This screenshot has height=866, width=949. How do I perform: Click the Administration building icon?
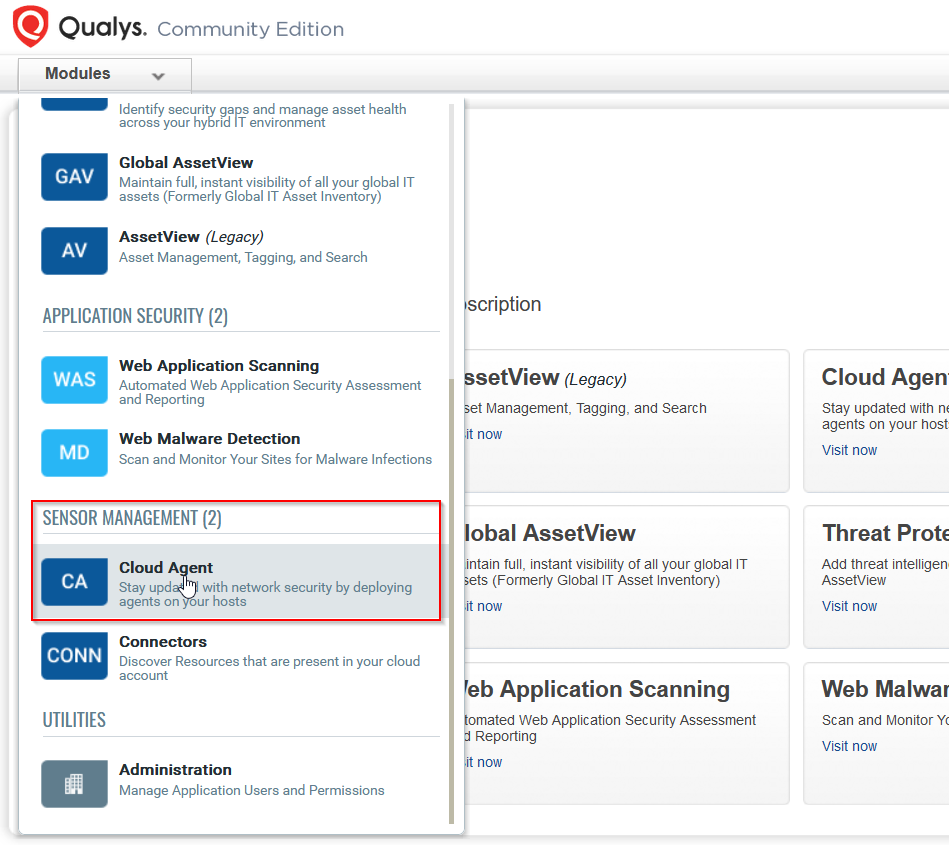point(74,784)
